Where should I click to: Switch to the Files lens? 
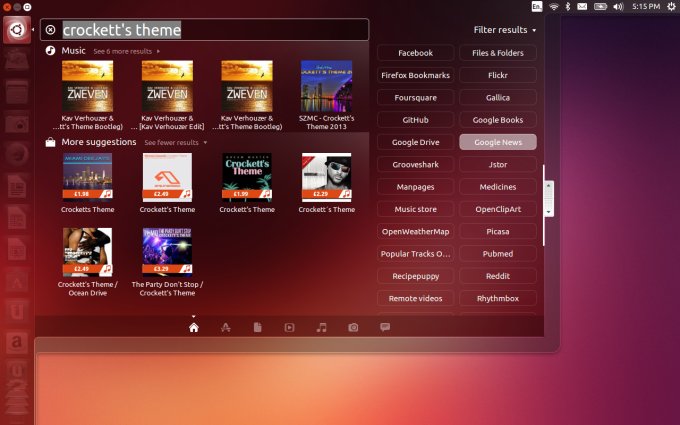(257, 327)
